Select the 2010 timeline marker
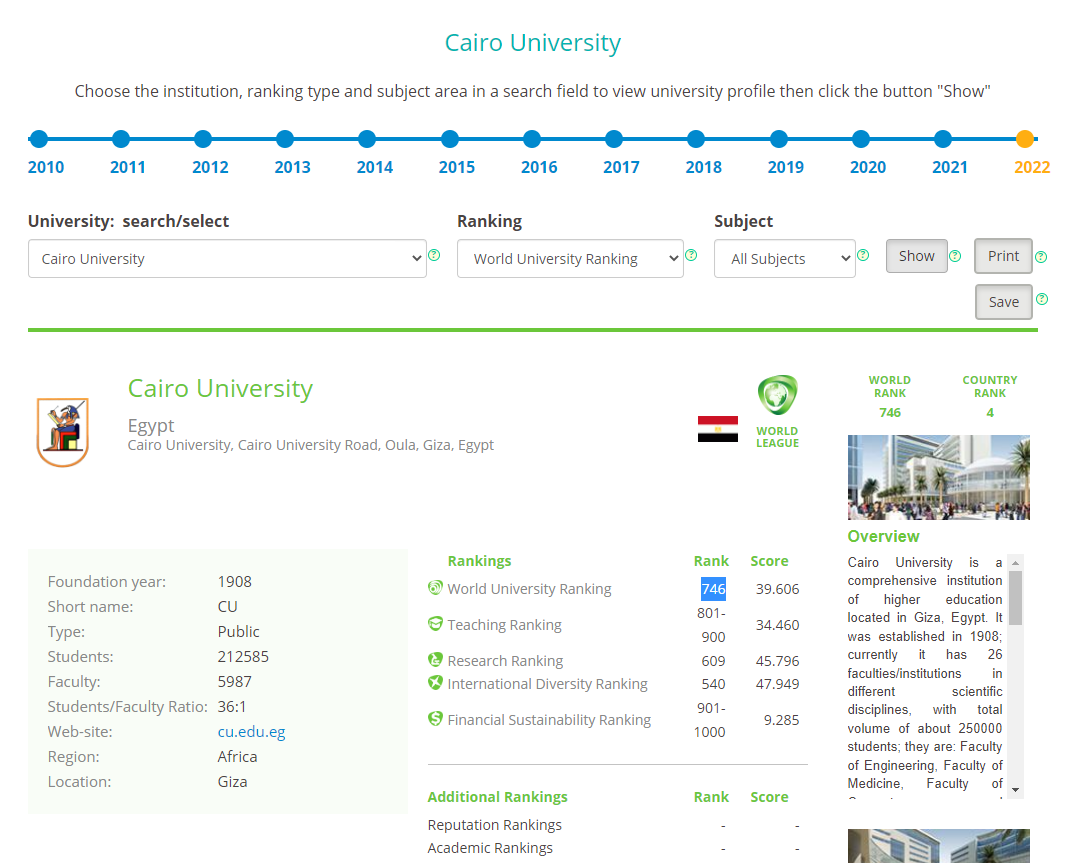1084x863 pixels. click(39, 139)
